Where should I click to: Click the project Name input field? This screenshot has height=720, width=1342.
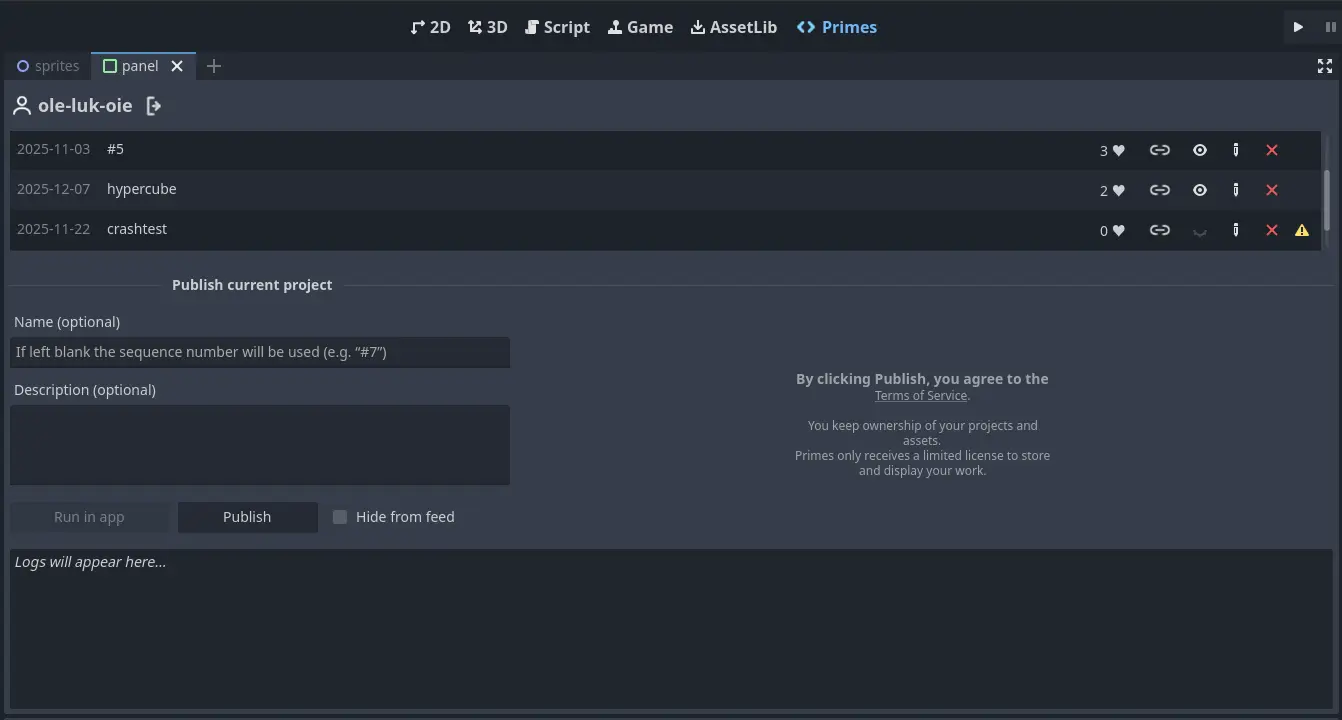coord(260,352)
